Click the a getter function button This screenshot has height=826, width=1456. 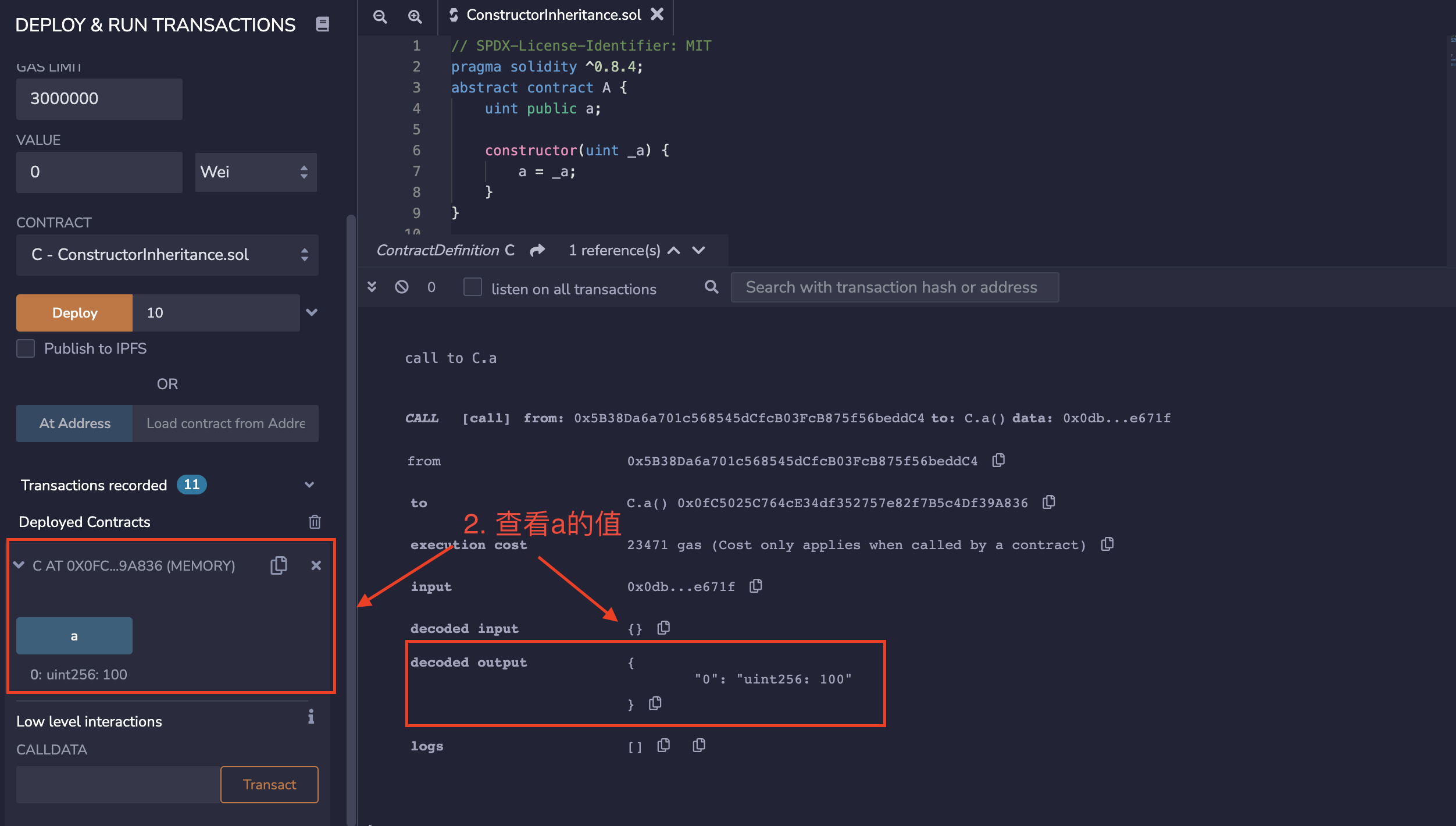(74, 636)
